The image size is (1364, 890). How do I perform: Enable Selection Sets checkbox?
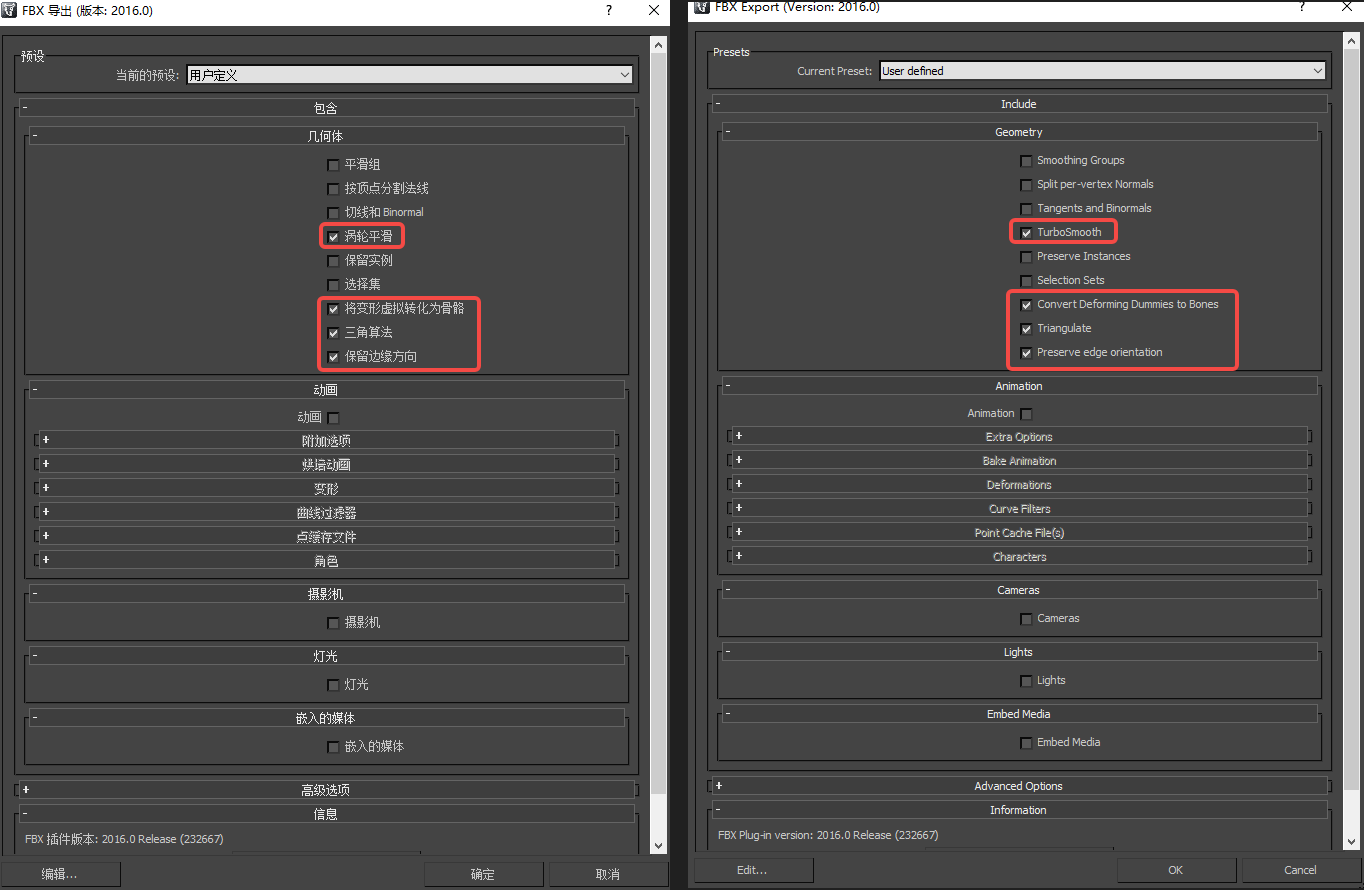(1026, 281)
